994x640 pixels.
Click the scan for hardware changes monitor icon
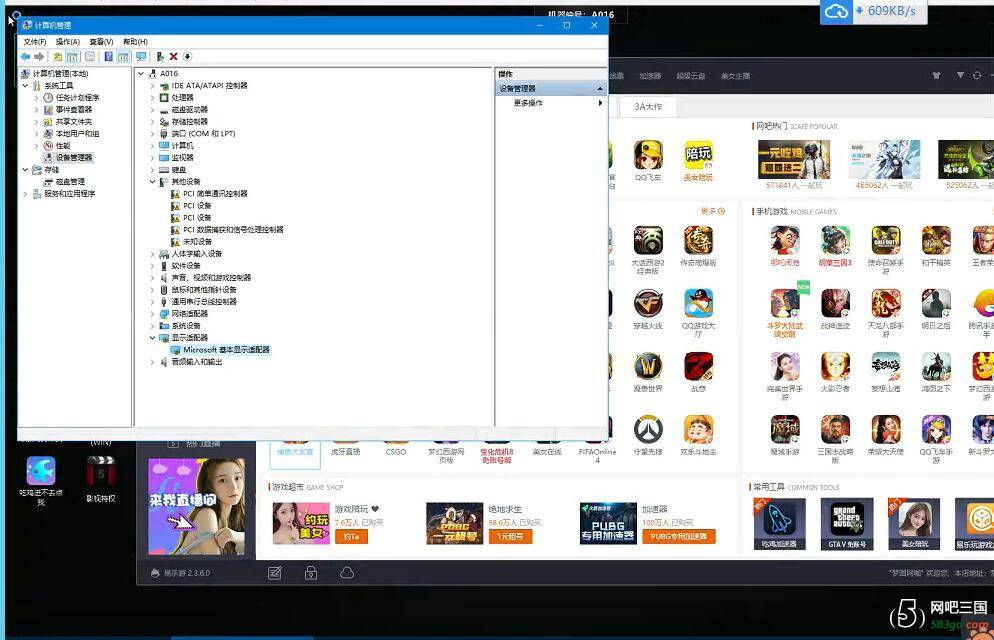141,57
